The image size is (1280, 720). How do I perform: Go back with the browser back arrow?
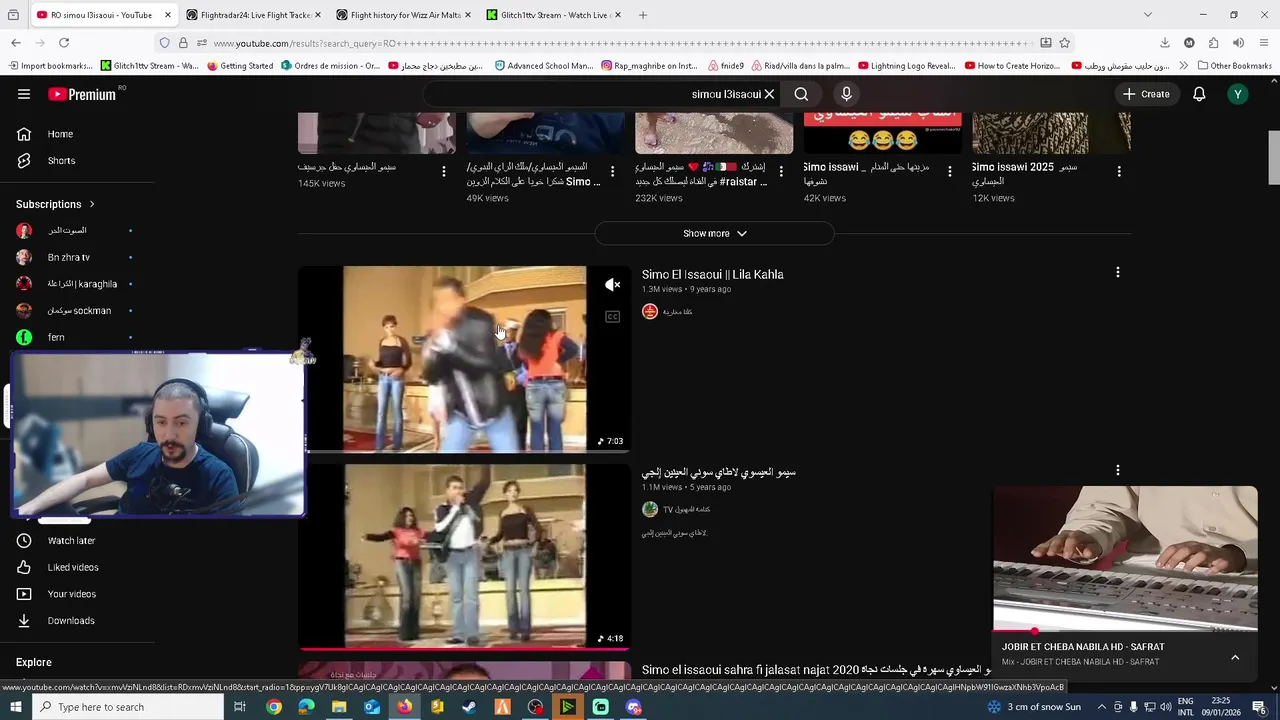16,43
